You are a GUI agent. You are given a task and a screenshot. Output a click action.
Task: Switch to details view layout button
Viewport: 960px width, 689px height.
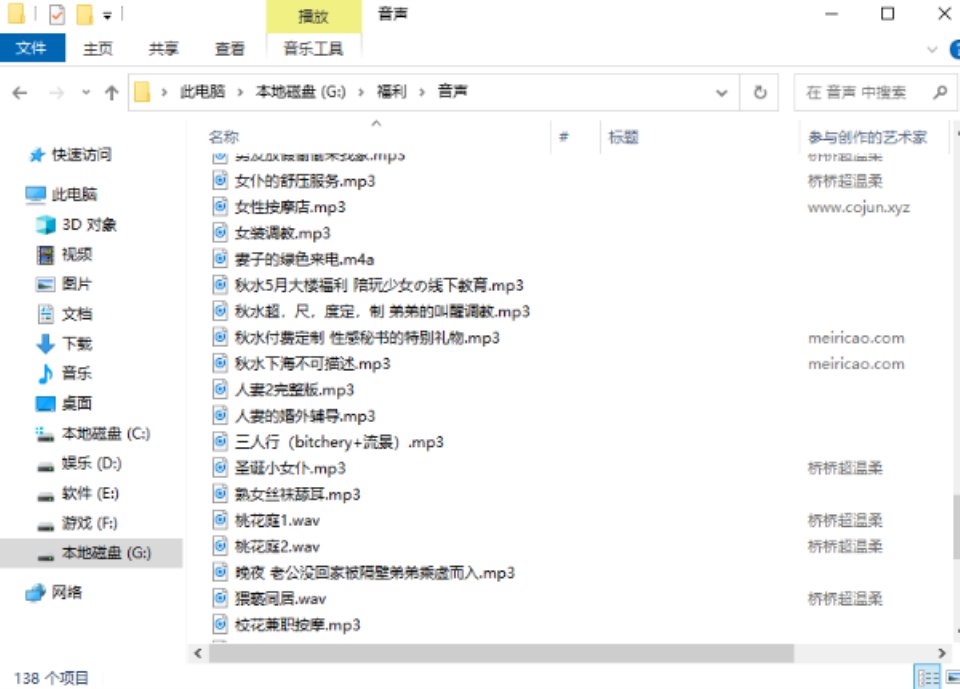point(927,677)
